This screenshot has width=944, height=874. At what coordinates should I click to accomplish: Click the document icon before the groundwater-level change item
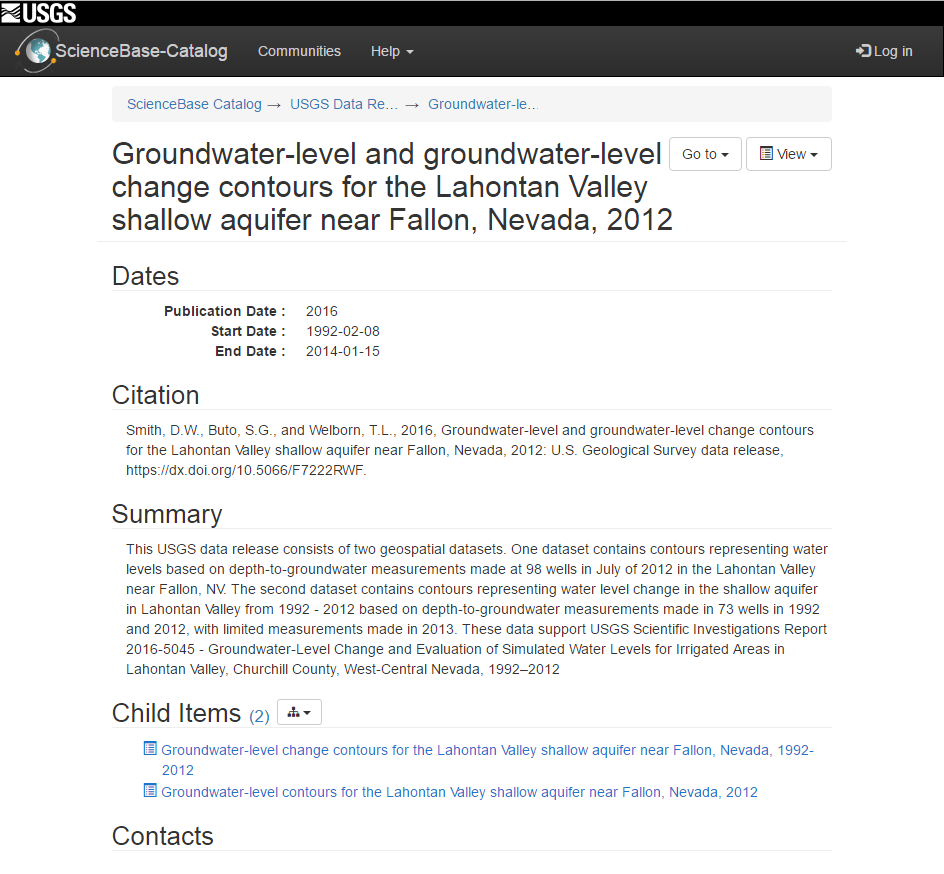150,748
